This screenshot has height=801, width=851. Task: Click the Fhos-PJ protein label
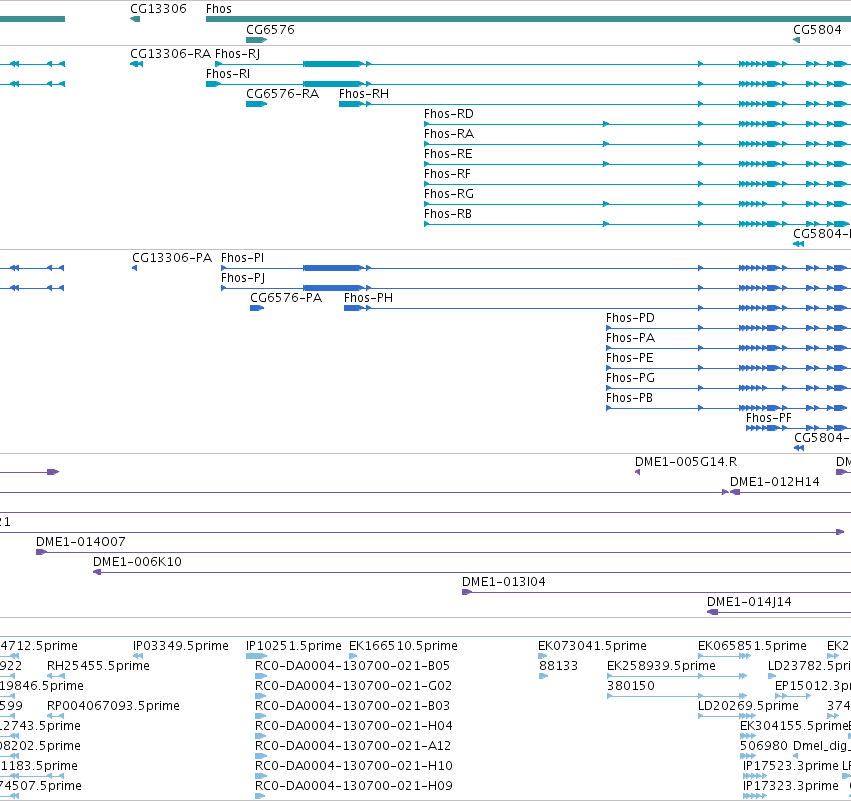coord(243,278)
